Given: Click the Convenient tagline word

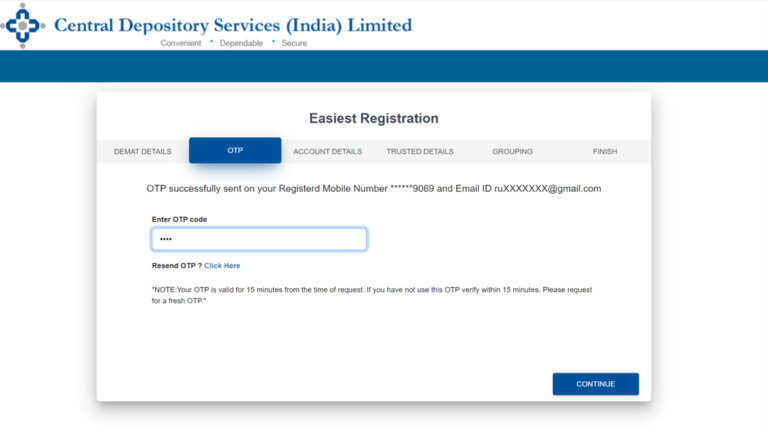Looking at the screenshot, I should [x=181, y=43].
